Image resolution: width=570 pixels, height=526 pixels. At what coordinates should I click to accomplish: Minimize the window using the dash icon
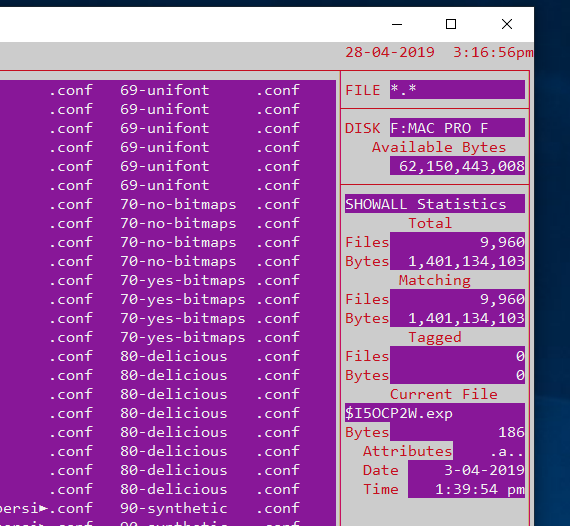(397, 24)
